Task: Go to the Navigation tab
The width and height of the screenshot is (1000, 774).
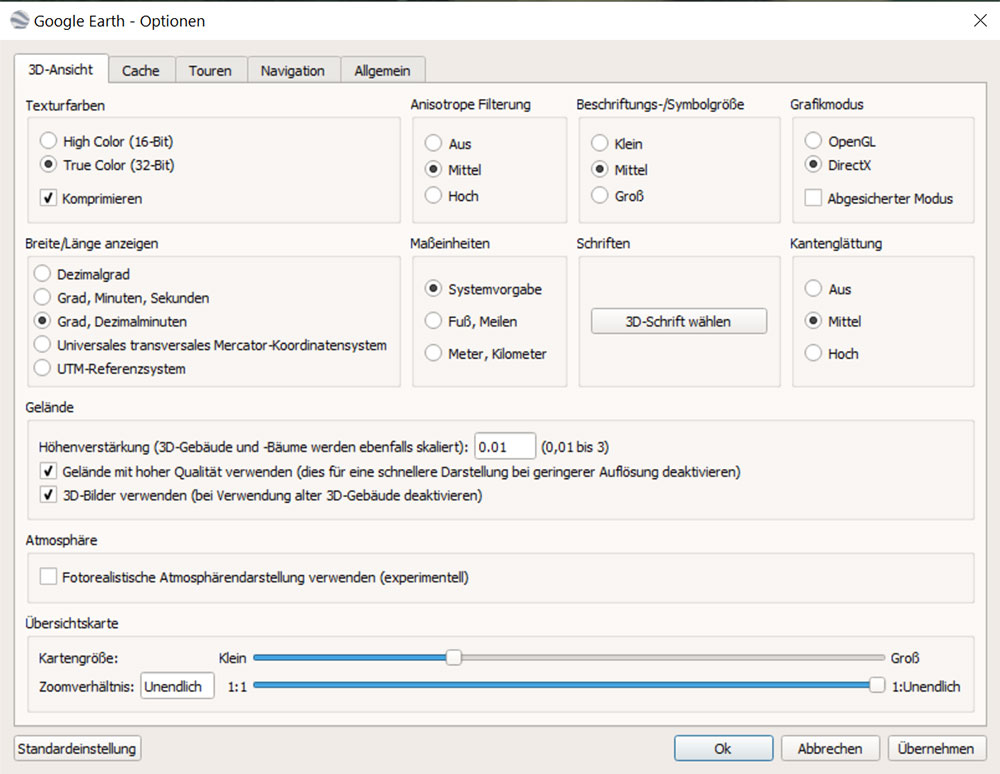Action: click(292, 70)
